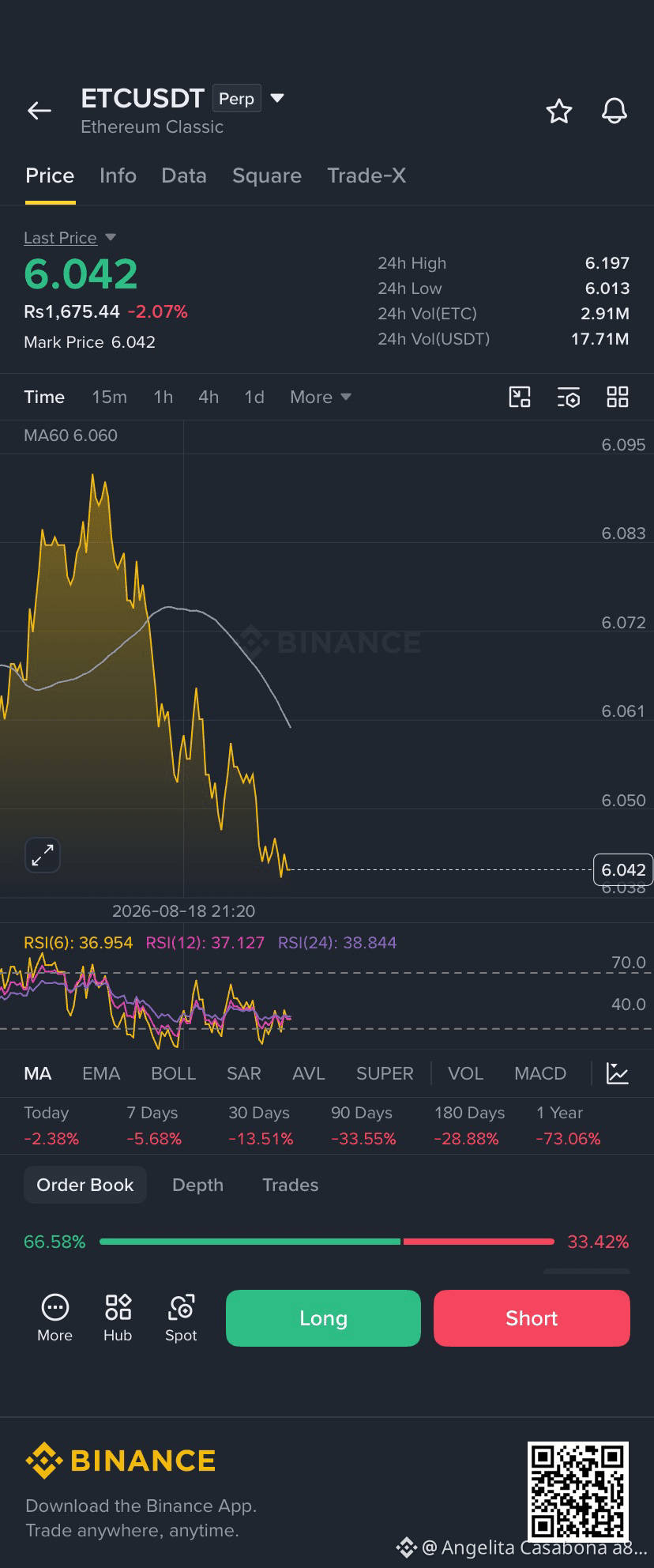The height and width of the screenshot is (1568, 654).
Task: Tap the RSI(6): 36.954 value
Action: coord(78,942)
